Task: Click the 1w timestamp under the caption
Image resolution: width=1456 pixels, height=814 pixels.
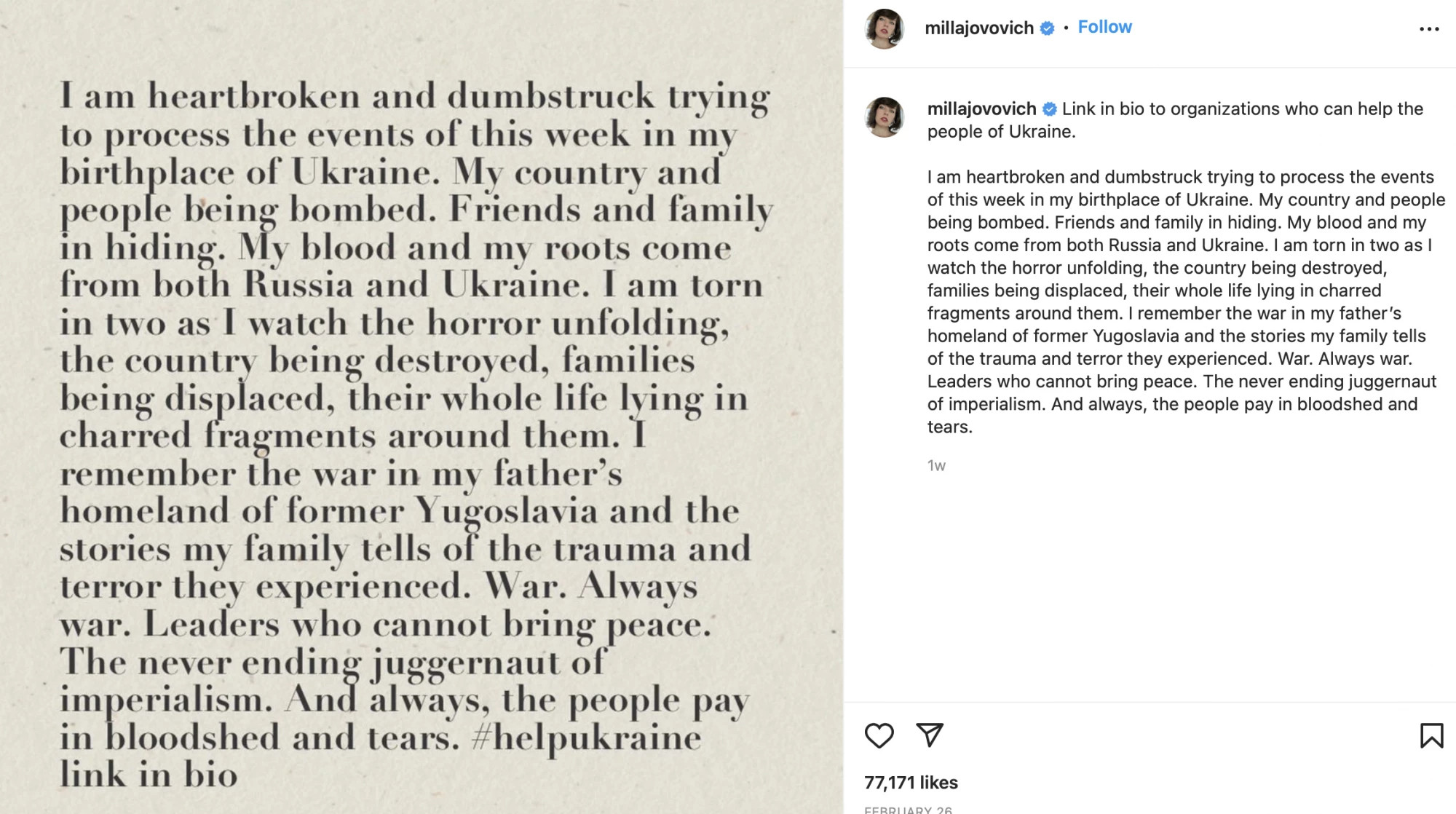Action: tap(936, 466)
